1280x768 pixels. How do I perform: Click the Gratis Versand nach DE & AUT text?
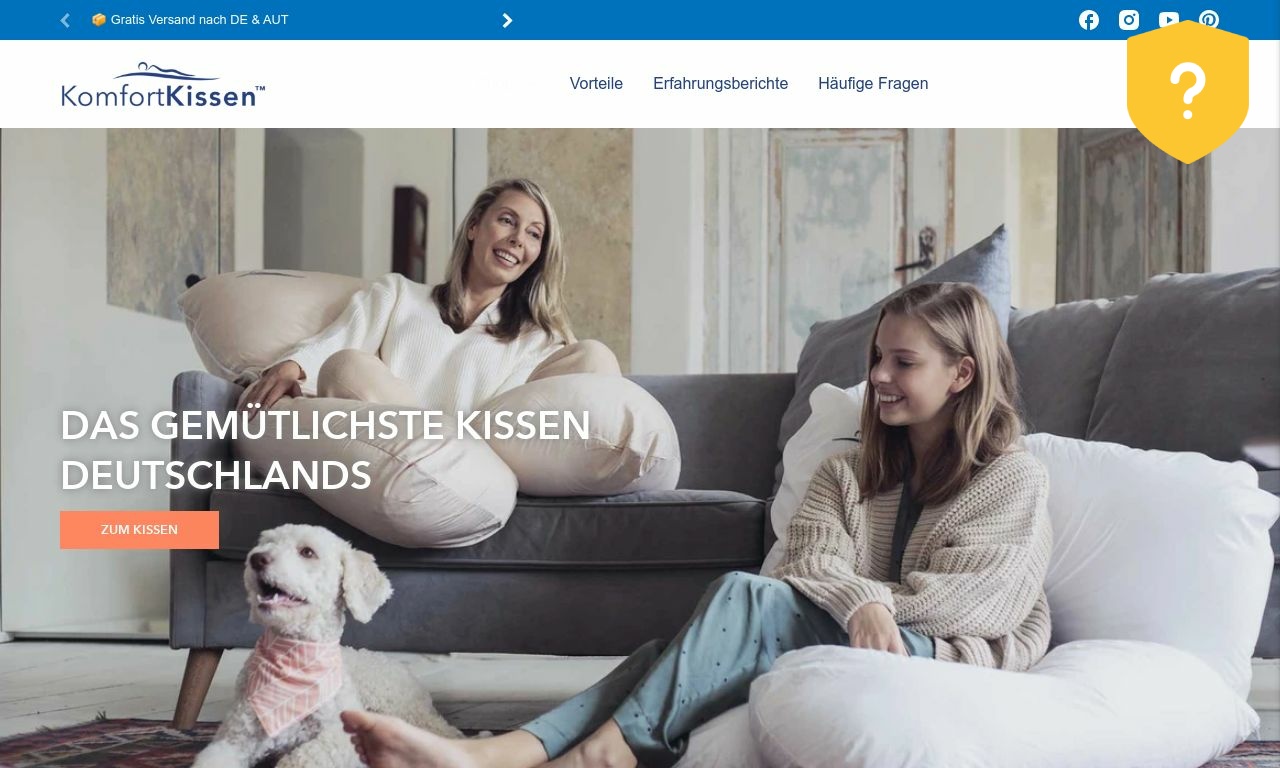tap(200, 20)
